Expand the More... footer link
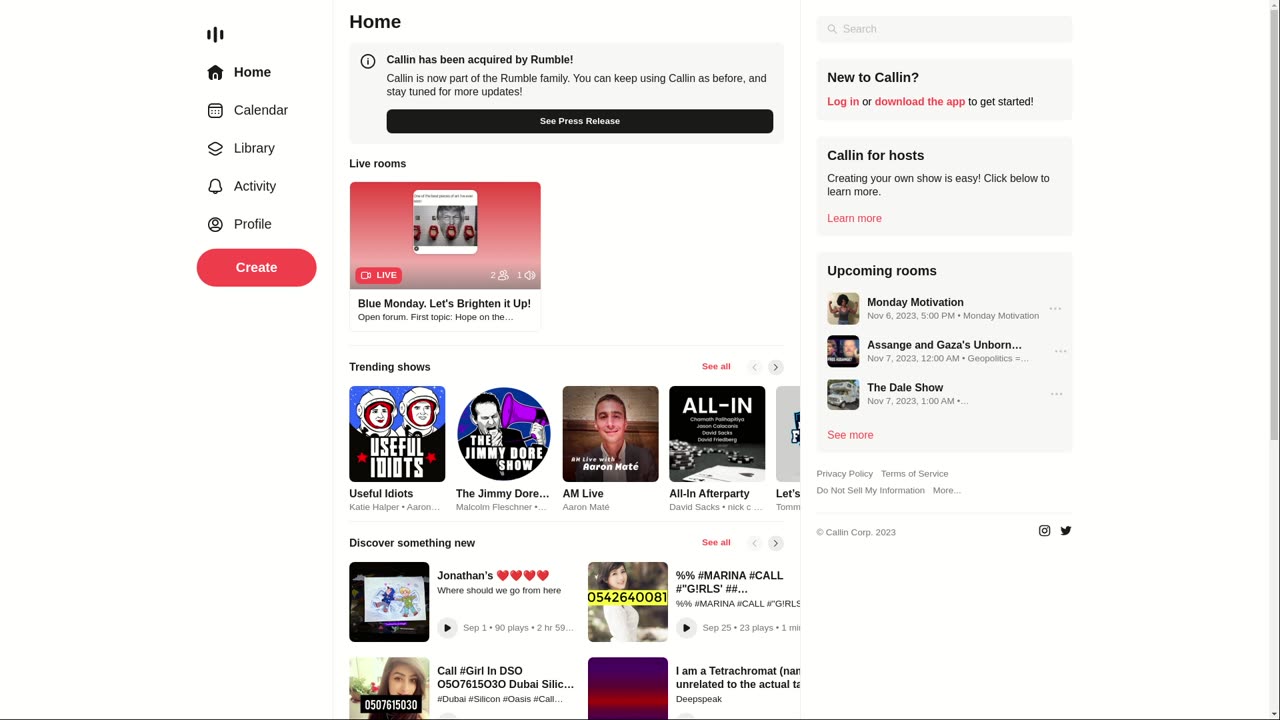The width and height of the screenshot is (1280, 720). point(946,491)
